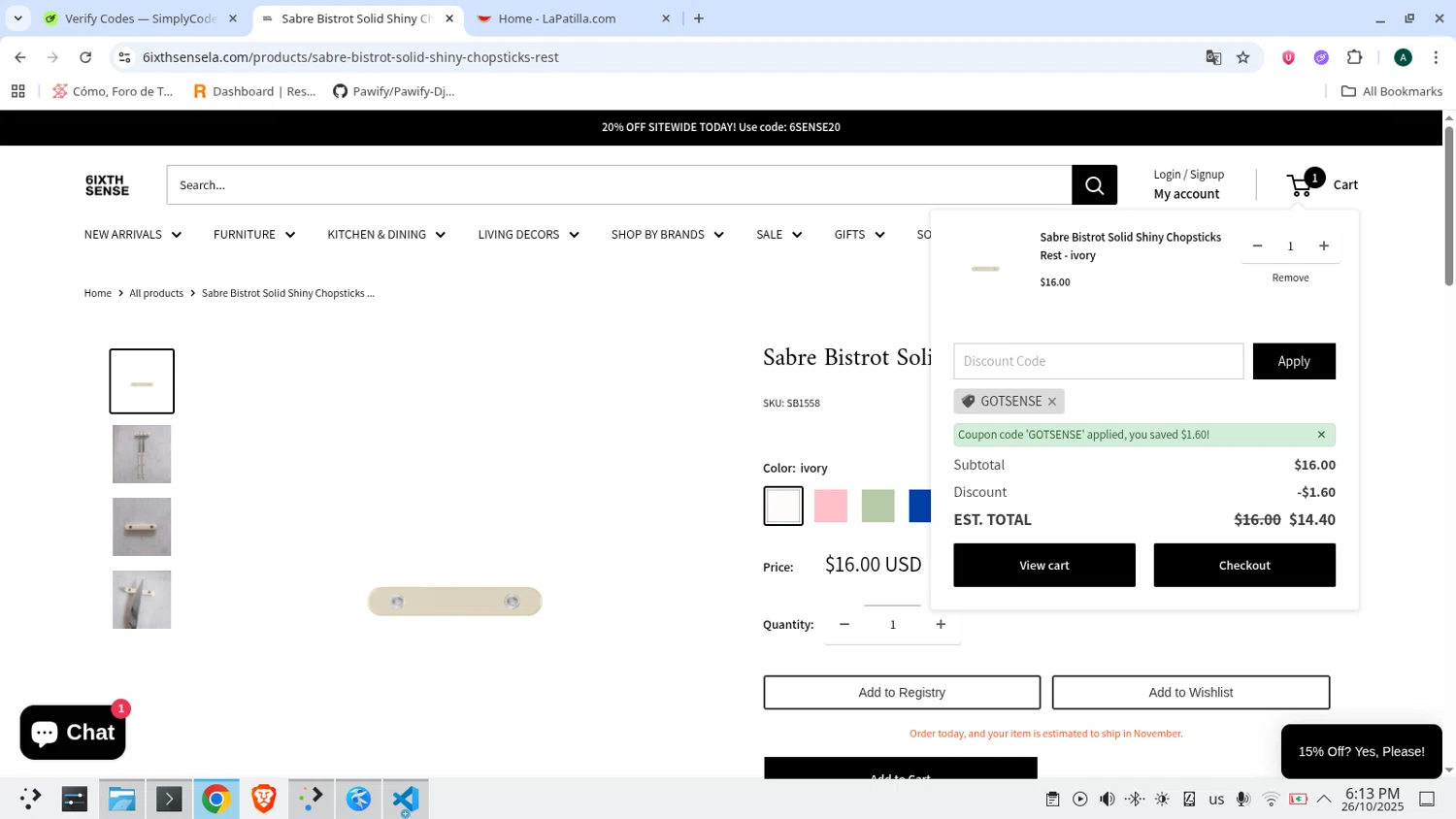
Task: Launch Brave browser from taskbar
Action: click(263, 799)
